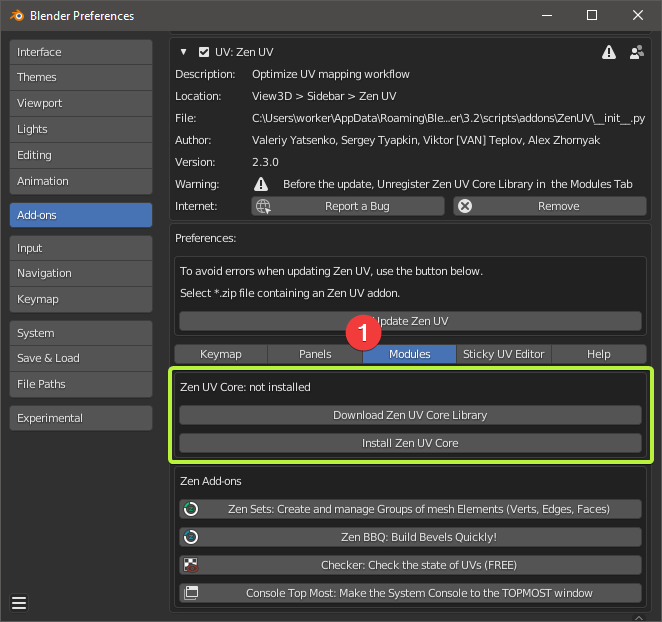Switch to the Keymap preferences tab
Image resolution: width=662 pixels, height=622 pixels.
221,354
